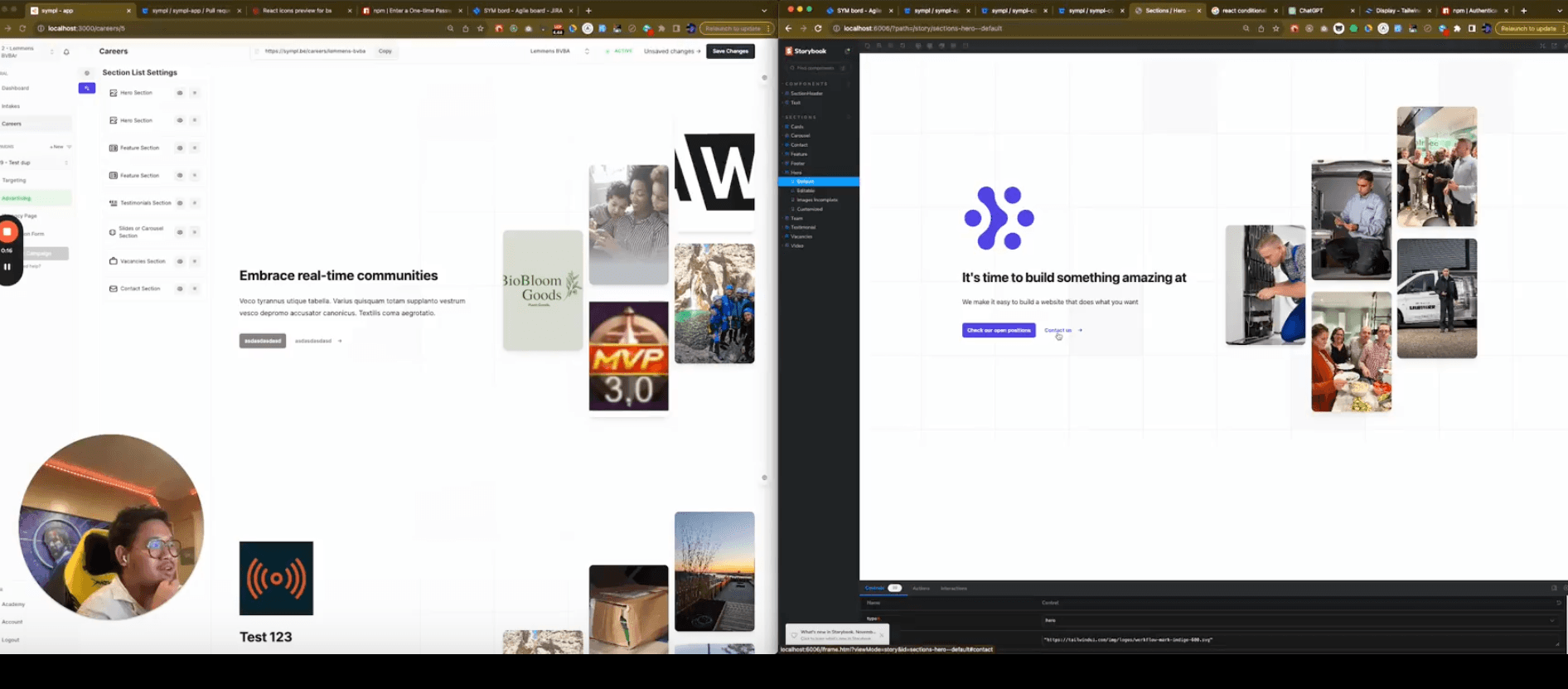
Task: Expand the Vacancies section in Storybook
Action: [801, 236]
